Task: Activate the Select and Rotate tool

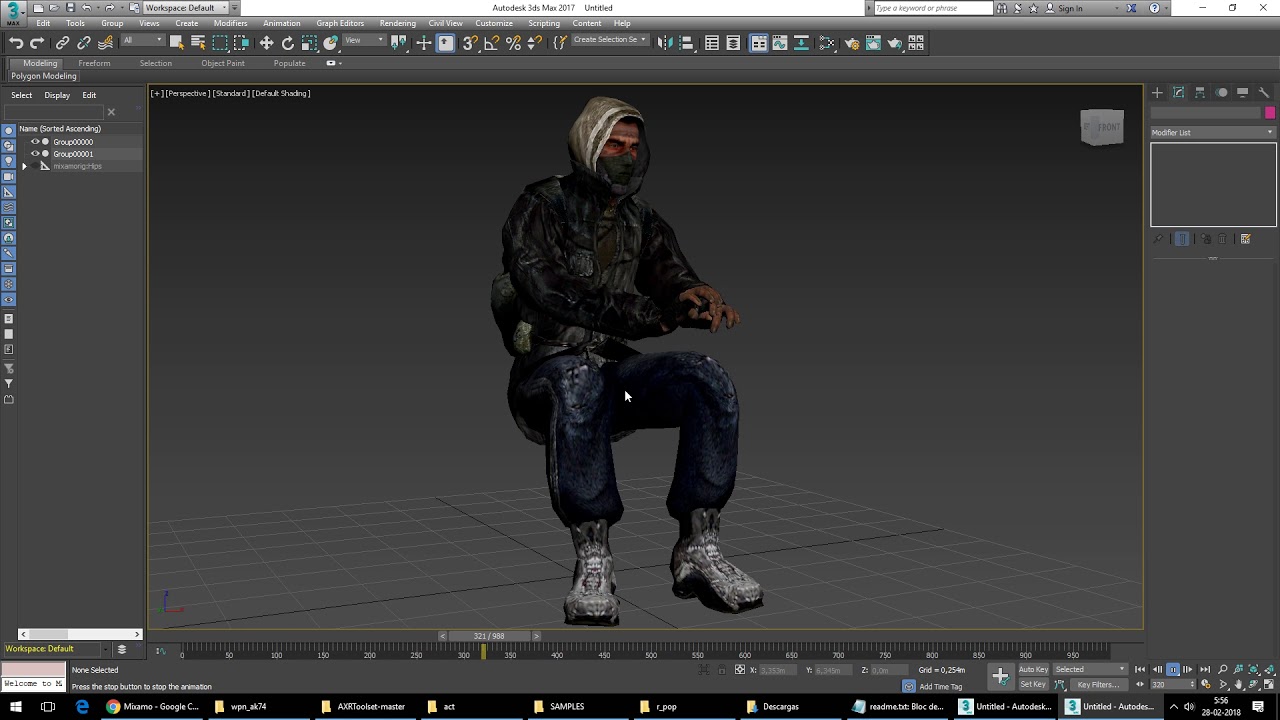Action: tap(288, 43)
